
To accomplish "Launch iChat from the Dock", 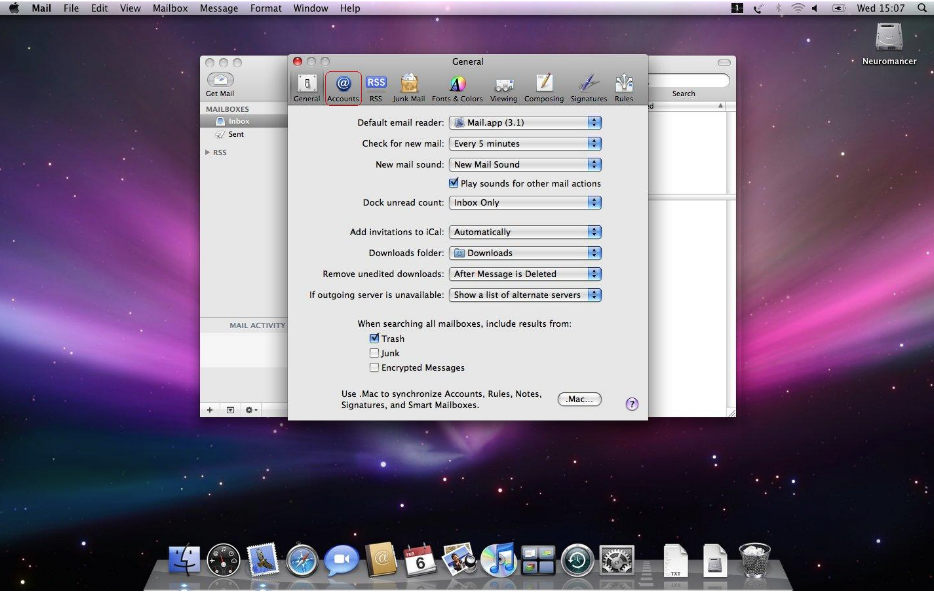I will pyautogui.click(x=341, y=560).
